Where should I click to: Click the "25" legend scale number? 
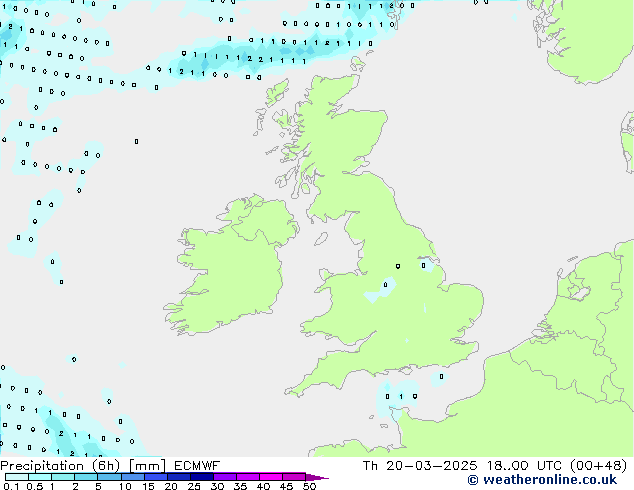pyautogui.click(x=194, y=486)
